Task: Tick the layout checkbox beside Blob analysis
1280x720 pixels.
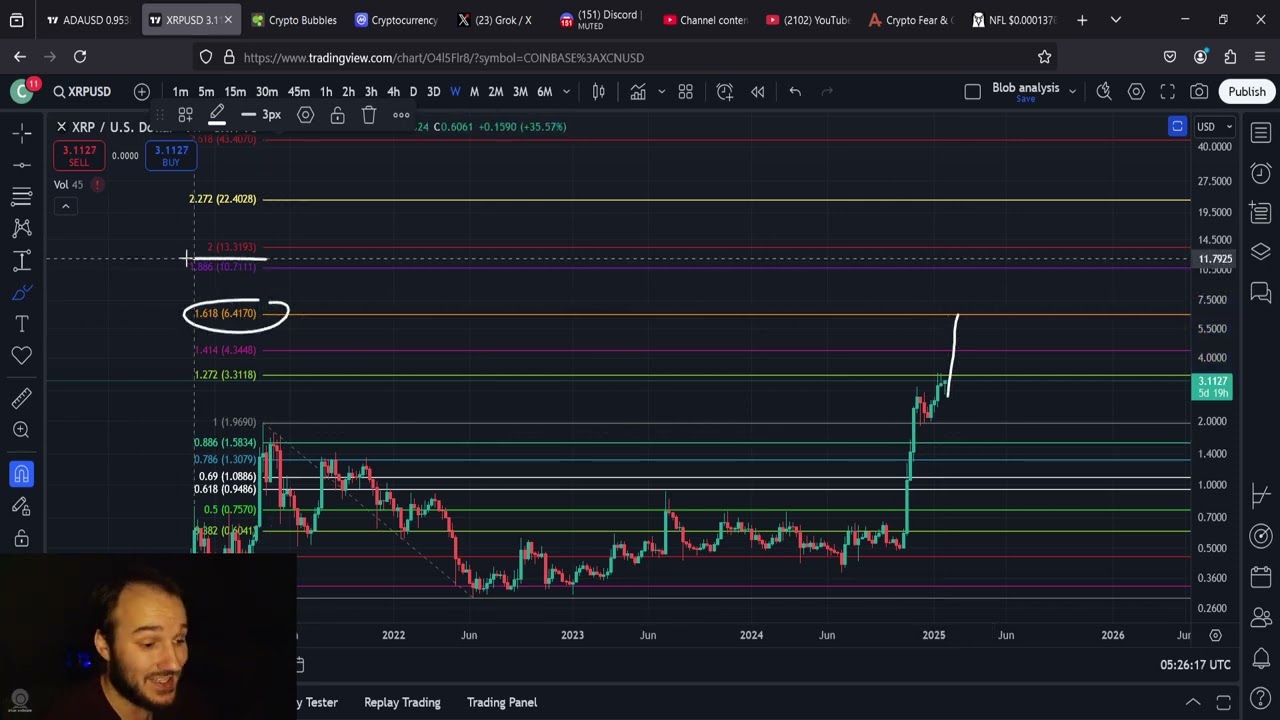Action: pos(972,92)
